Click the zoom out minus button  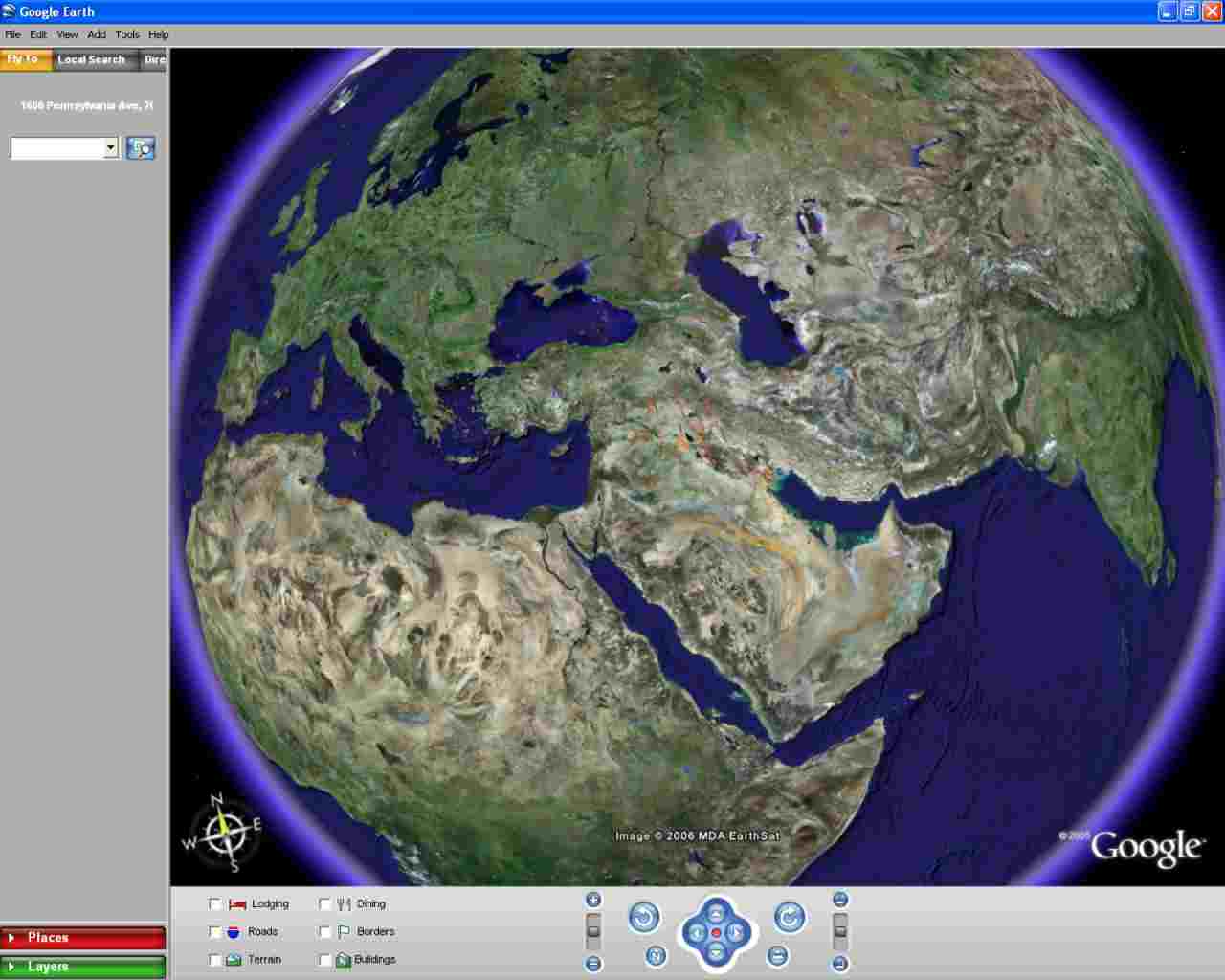point(593,964)
